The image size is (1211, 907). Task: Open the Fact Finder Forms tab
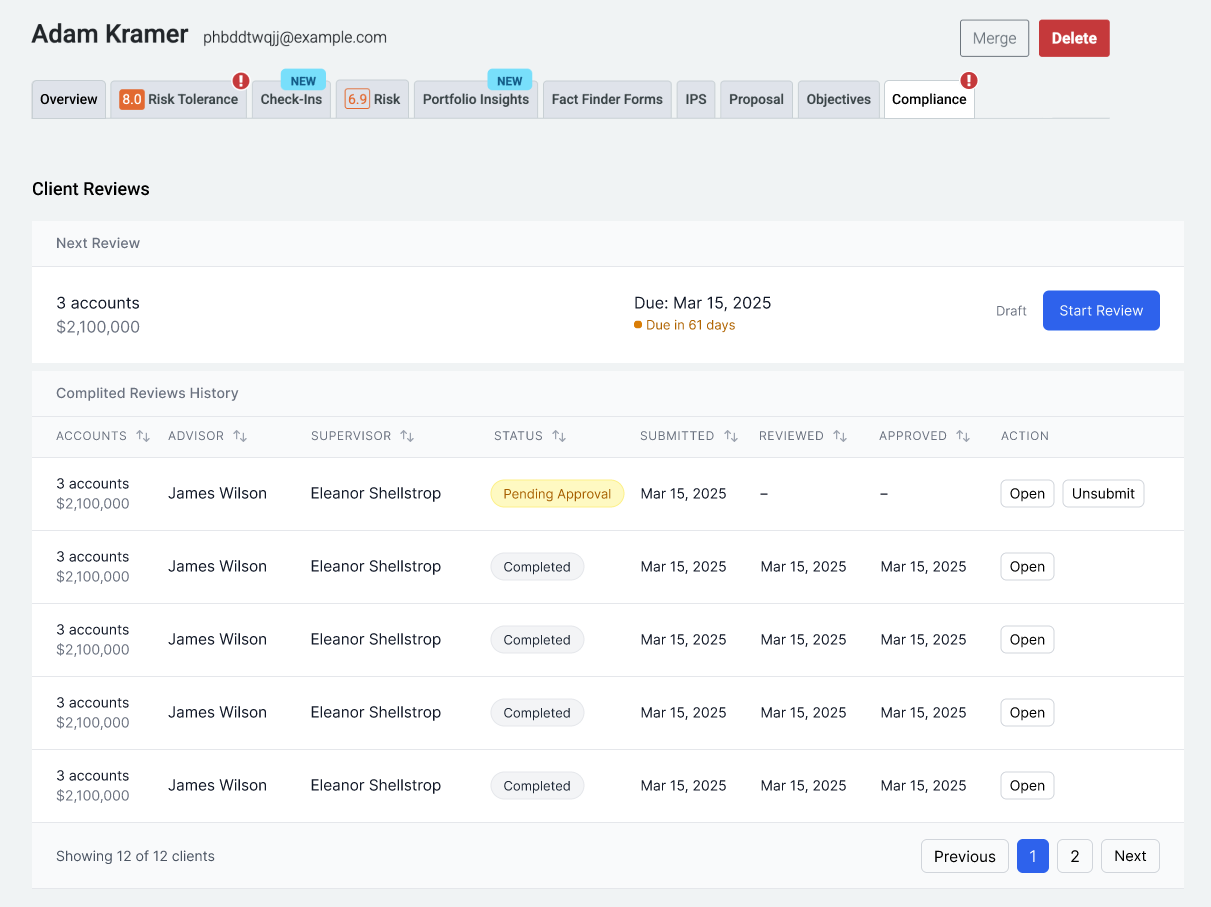(607, 100)
